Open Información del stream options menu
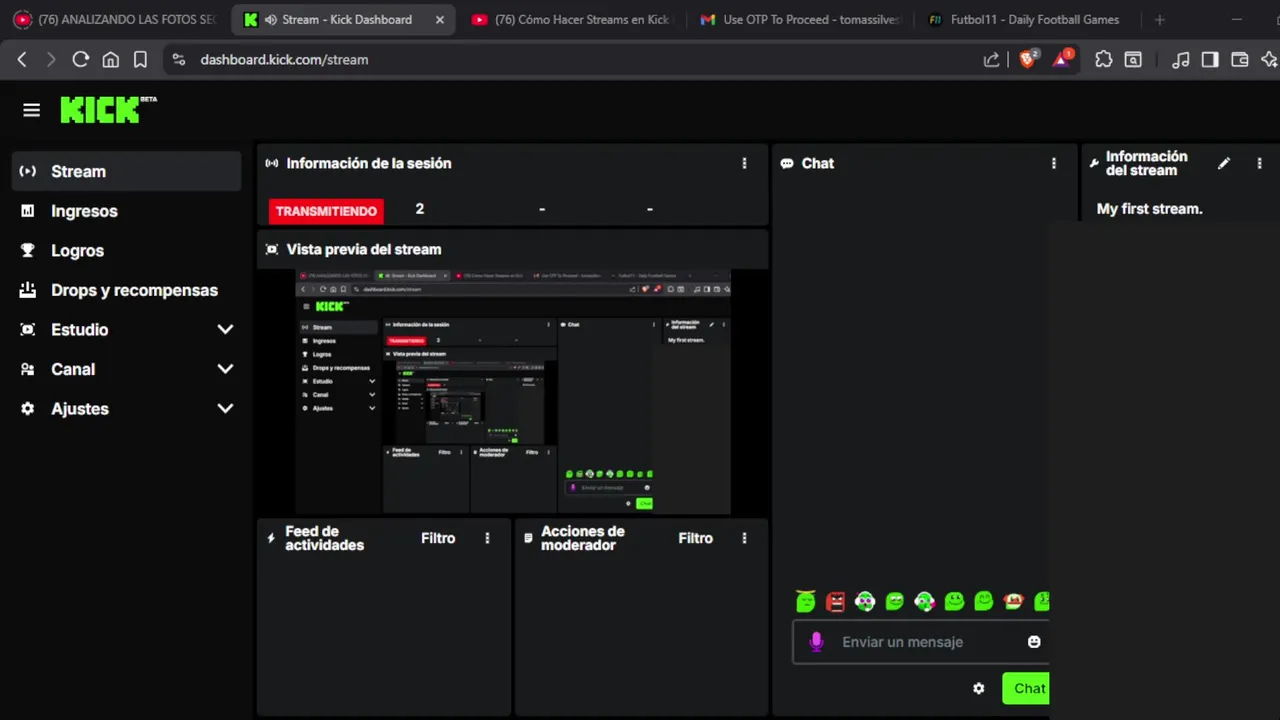 pos(1259,163)
